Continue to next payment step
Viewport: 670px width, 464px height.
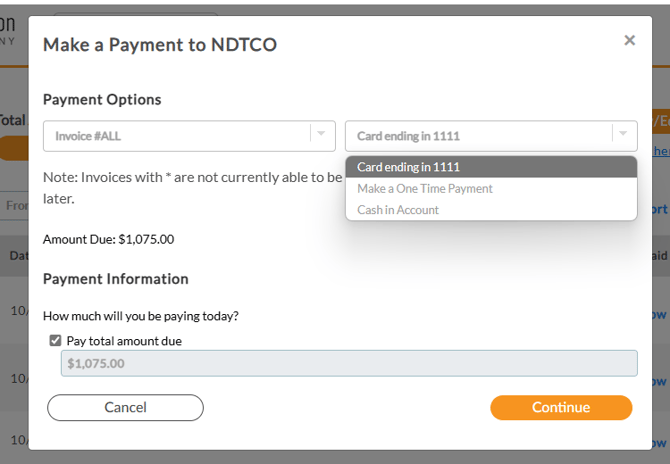click(561, 407)
